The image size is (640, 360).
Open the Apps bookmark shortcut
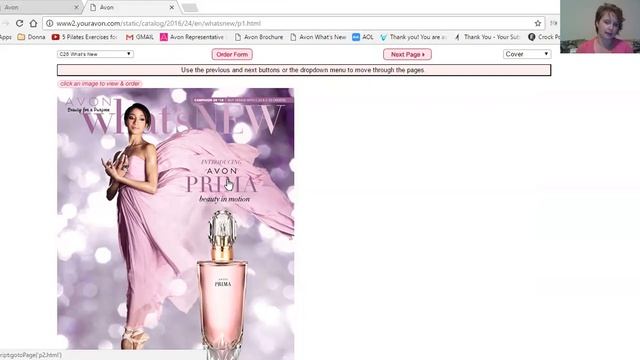click(6, 37)
